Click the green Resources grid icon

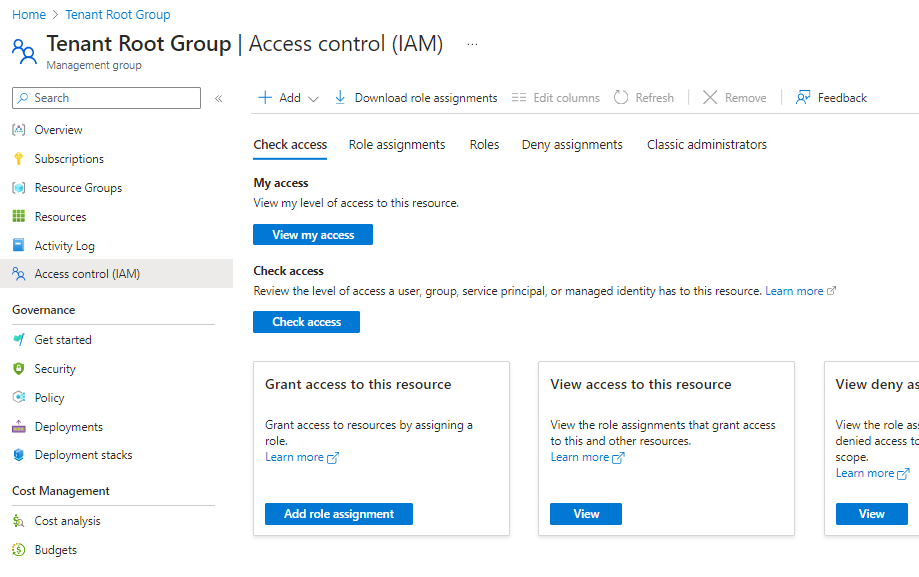point(19,216)
